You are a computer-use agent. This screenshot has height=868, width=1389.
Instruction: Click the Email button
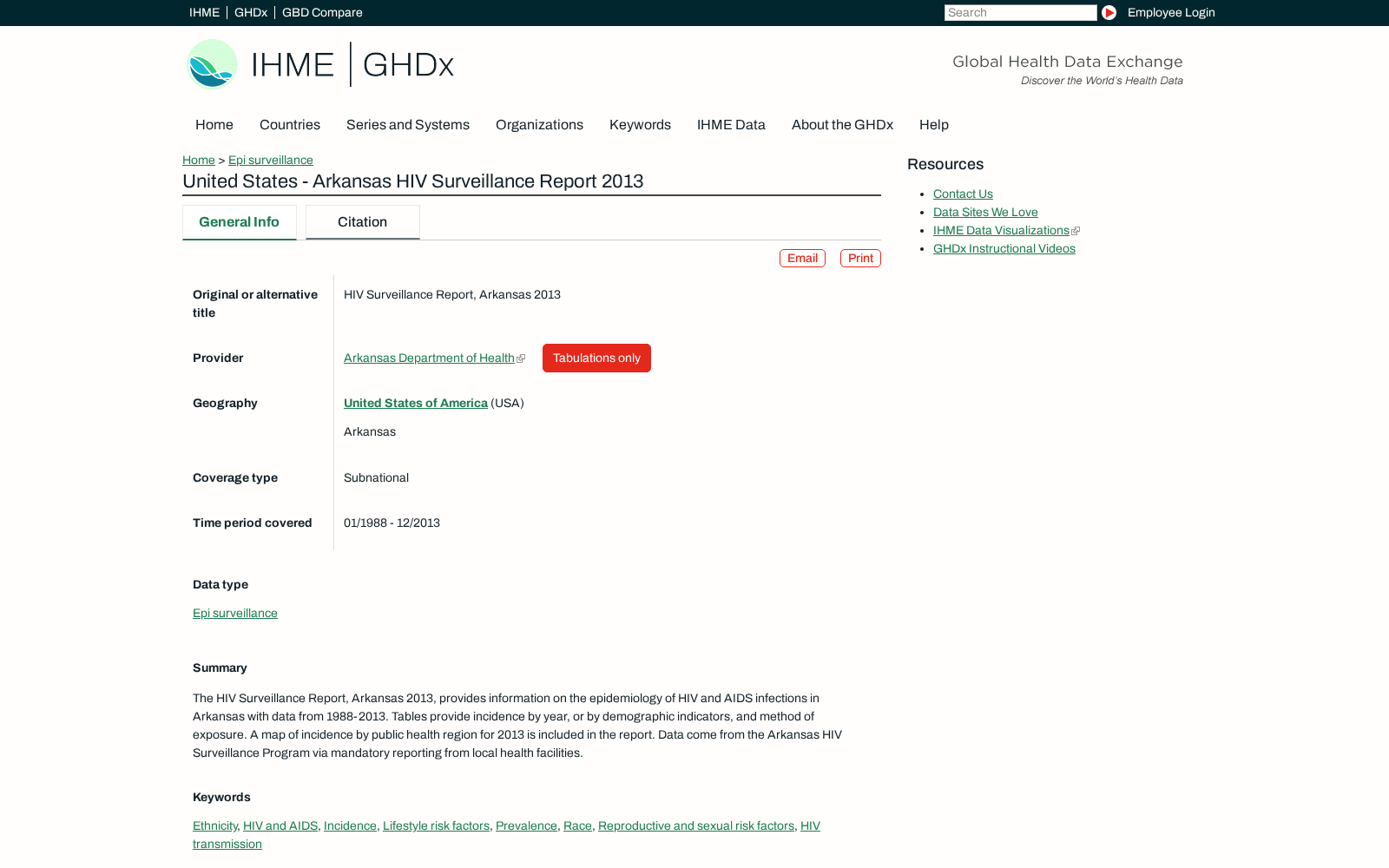[802, 259]
